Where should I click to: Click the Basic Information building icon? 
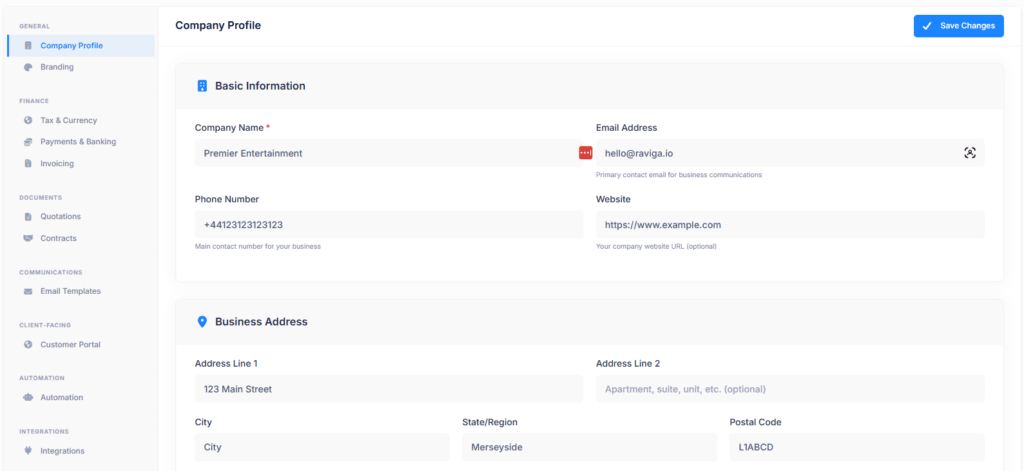[x=202, y=86]
